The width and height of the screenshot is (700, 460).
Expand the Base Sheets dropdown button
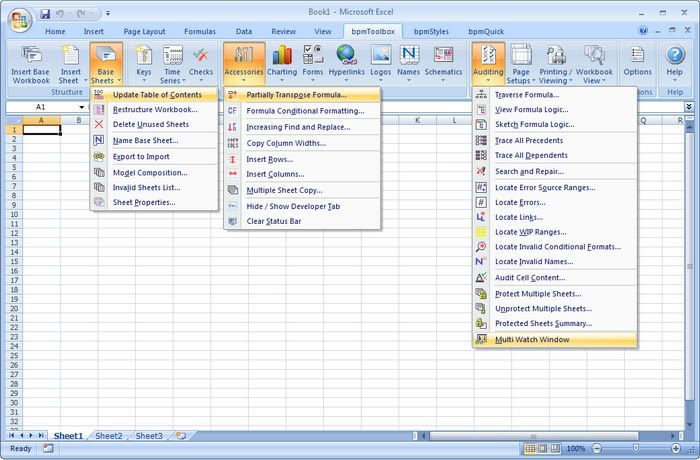pos(106,64)
